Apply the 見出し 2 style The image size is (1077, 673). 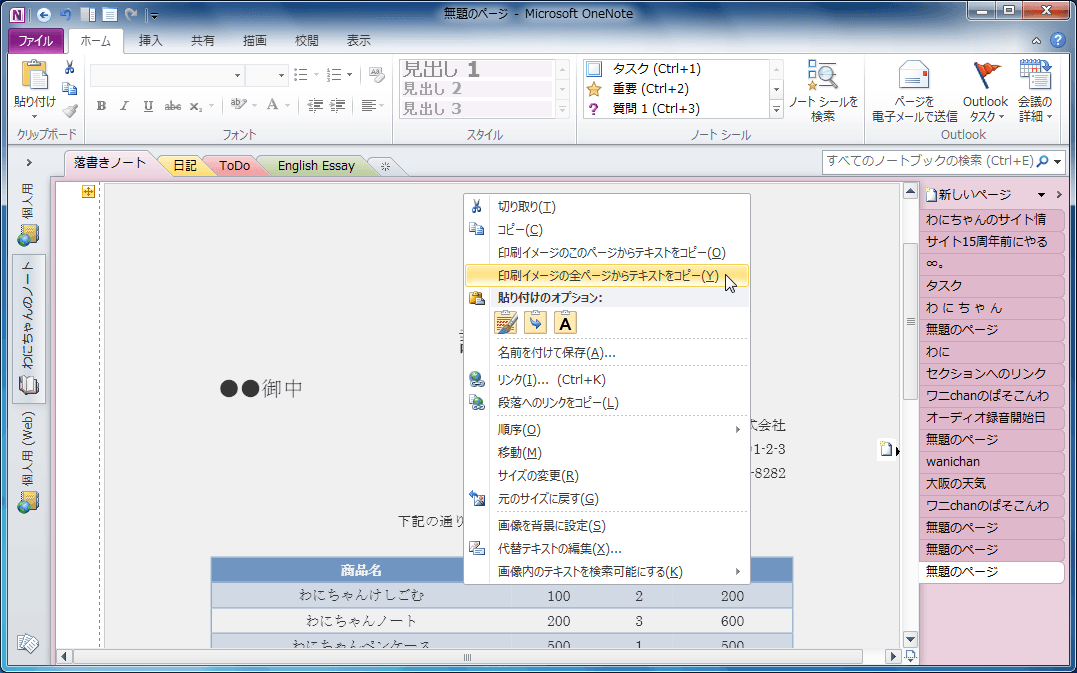coord(476,89)
